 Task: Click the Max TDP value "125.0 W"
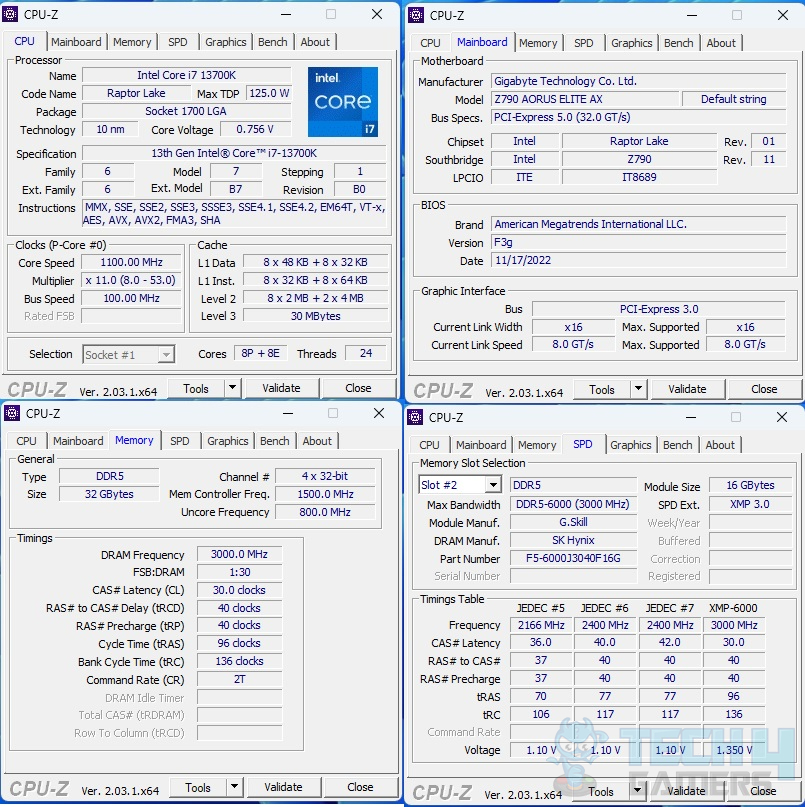click(269, 93)
